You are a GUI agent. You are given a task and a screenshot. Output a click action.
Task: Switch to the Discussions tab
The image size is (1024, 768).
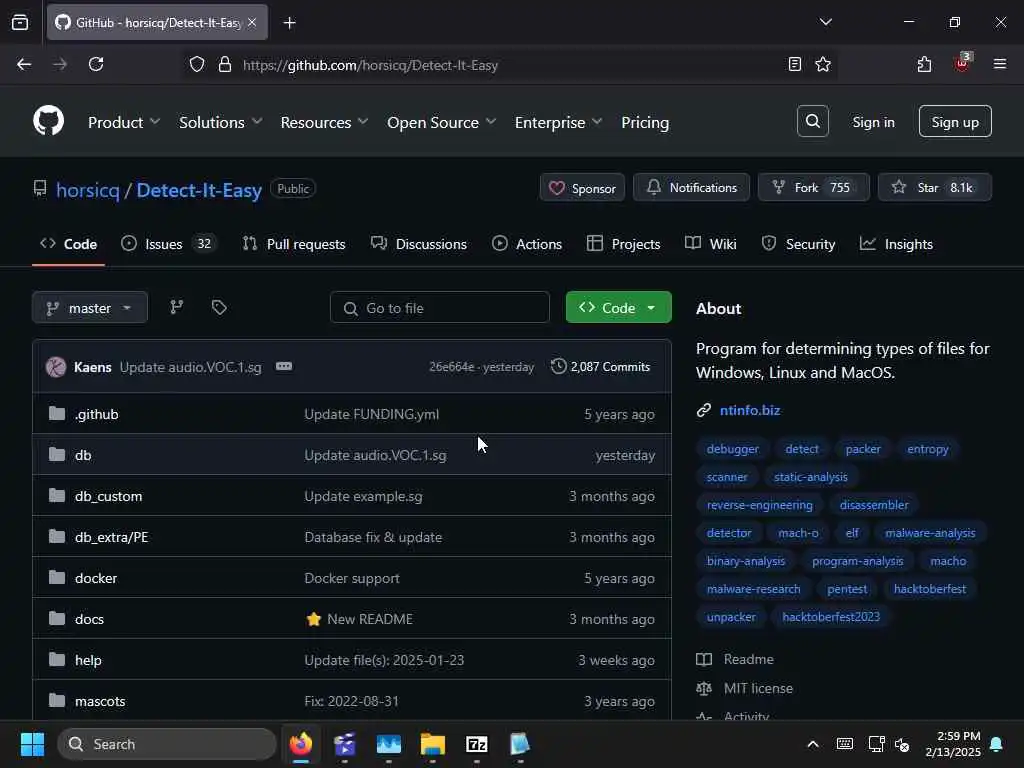coord(419,244)
